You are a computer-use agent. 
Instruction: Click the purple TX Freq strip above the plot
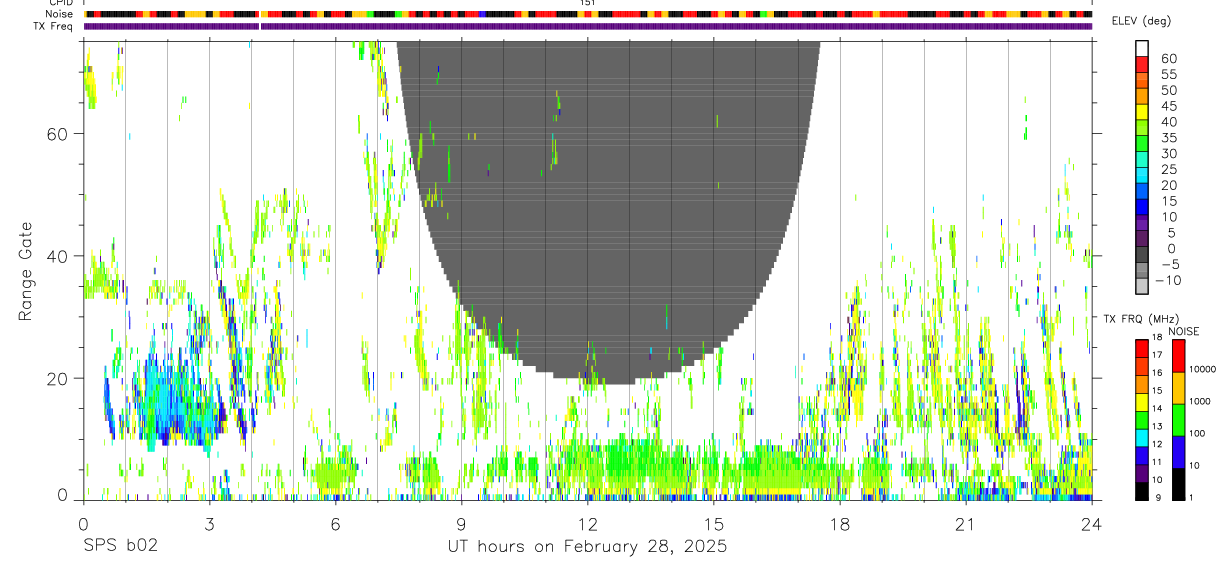click(588, 26)
